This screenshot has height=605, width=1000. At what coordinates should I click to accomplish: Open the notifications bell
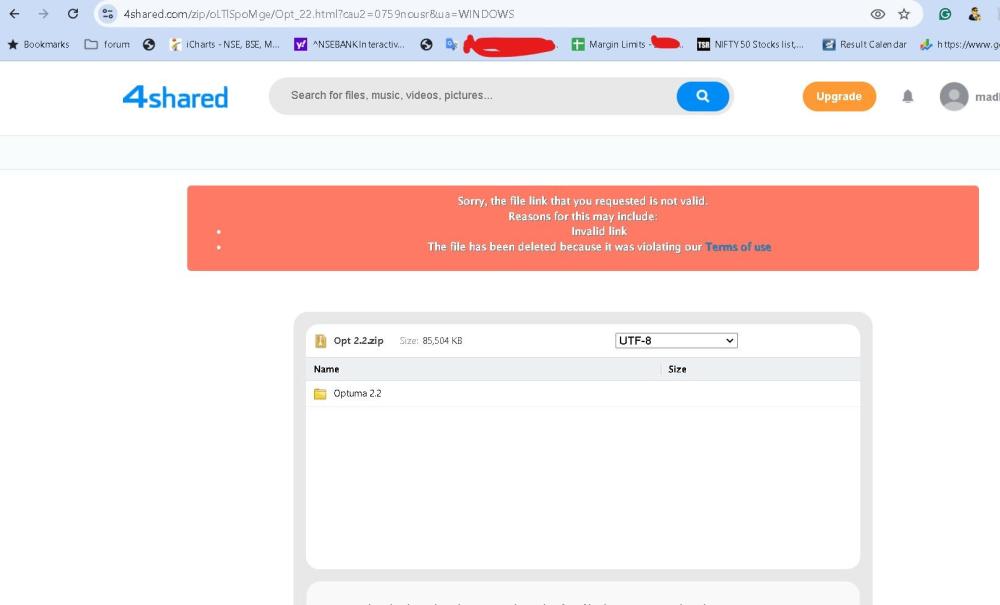tap(908, 96)
